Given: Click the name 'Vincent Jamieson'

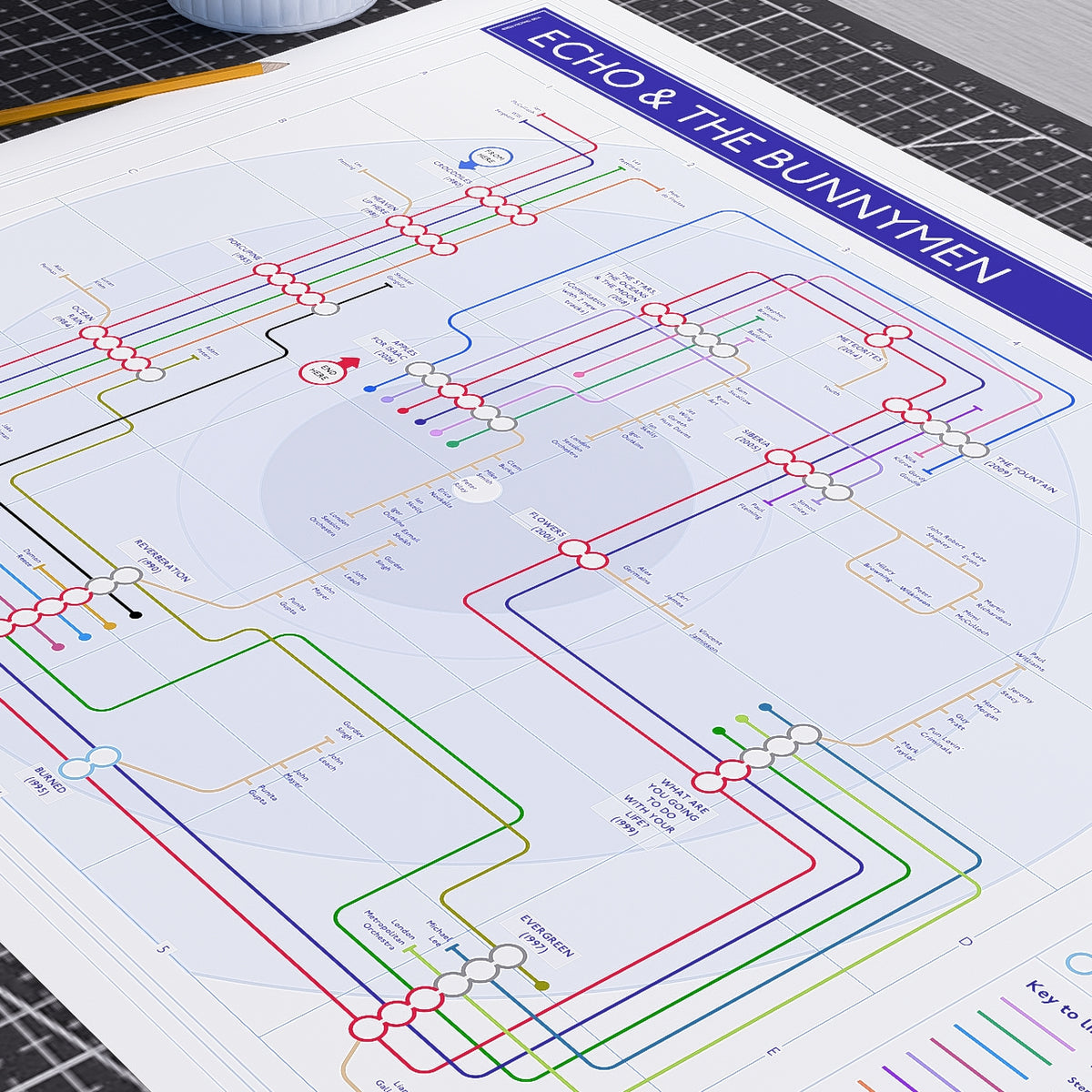Looking at the screenshot, I should click(x=706, y=639).
